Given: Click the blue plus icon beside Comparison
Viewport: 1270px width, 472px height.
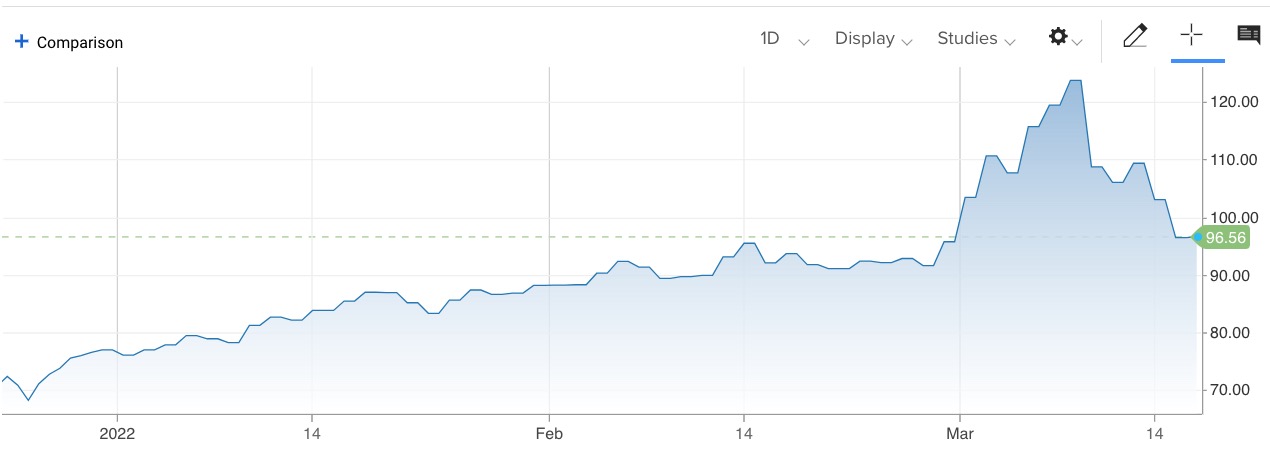Looking at the screenshot, I should tap(22, 42).
